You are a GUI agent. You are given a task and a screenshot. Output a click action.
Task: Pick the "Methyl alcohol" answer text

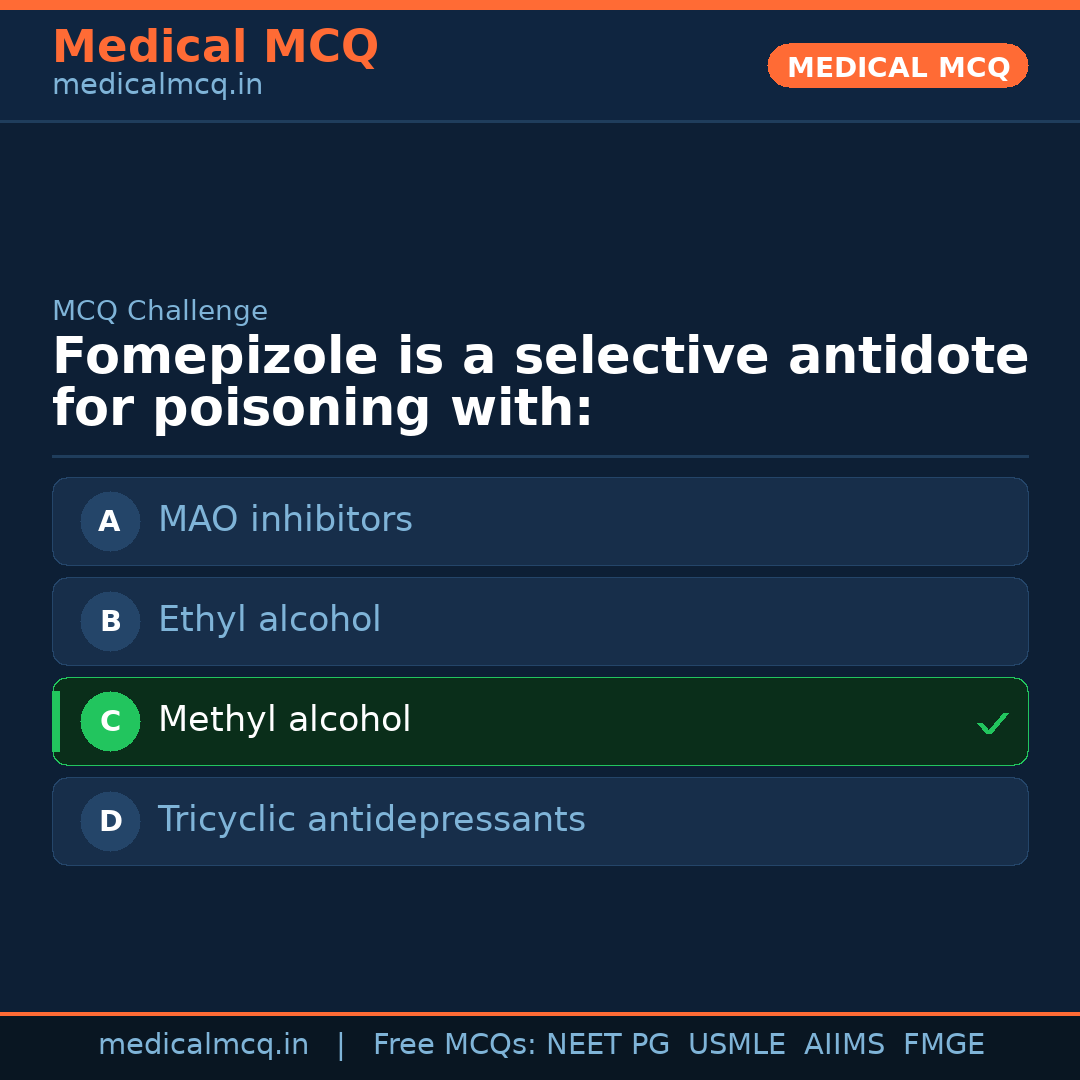coord(284,720)
